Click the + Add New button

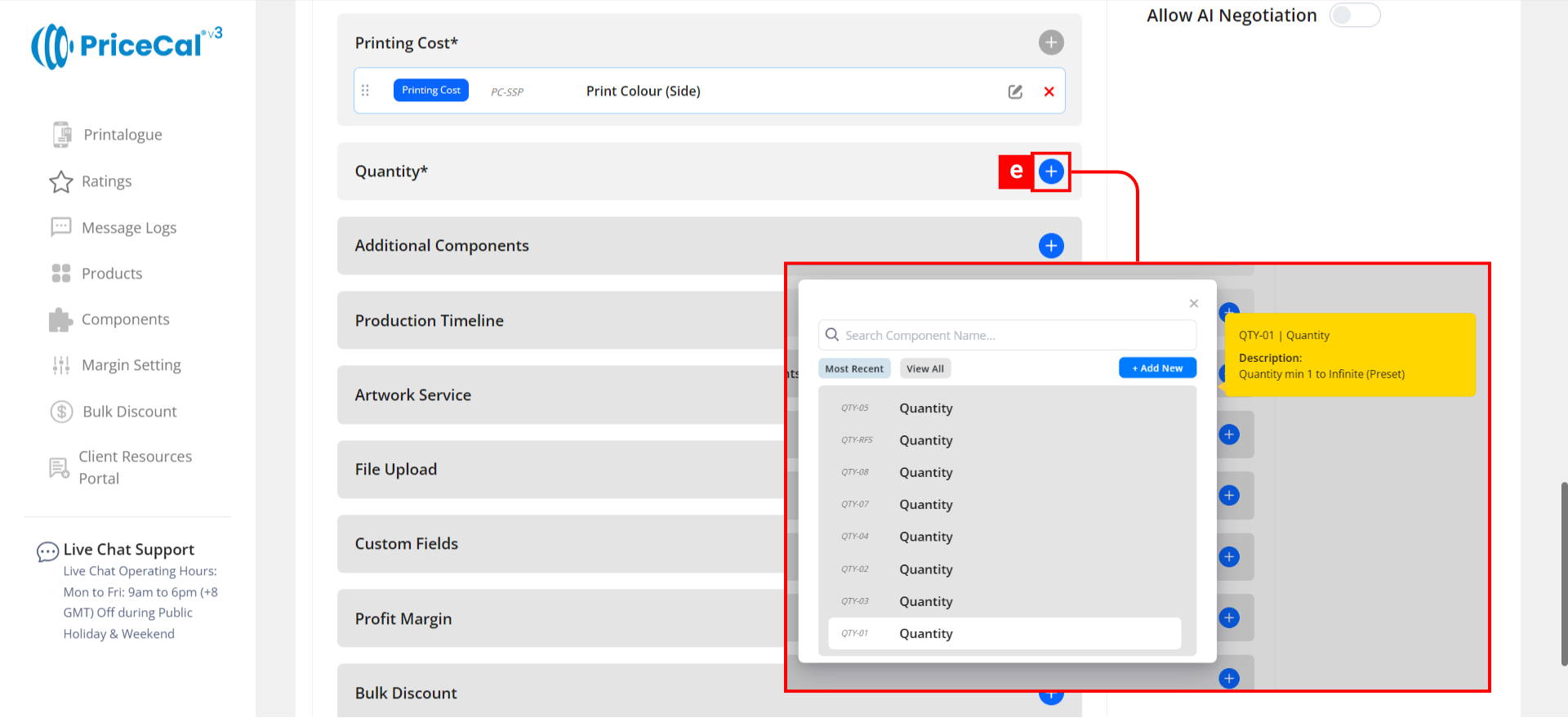[1156, 368]
